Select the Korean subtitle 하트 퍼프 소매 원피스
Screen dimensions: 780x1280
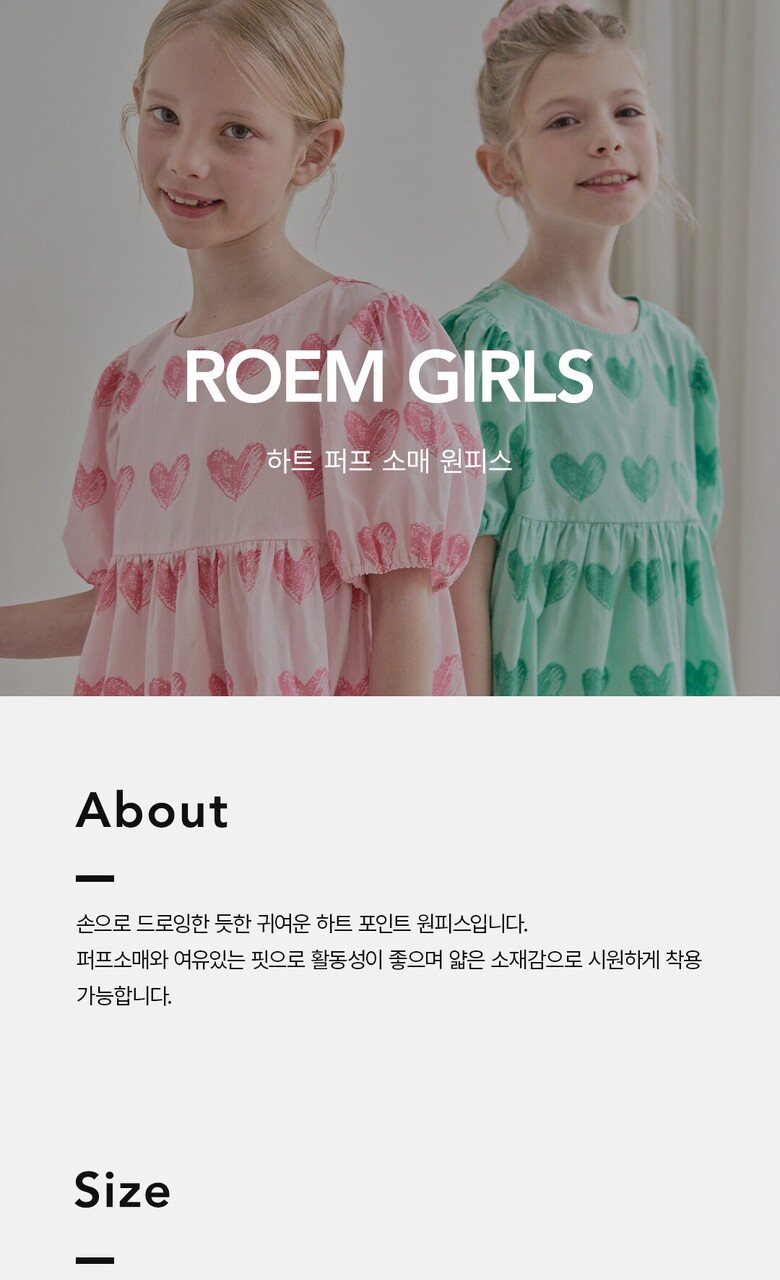[389, 460]
